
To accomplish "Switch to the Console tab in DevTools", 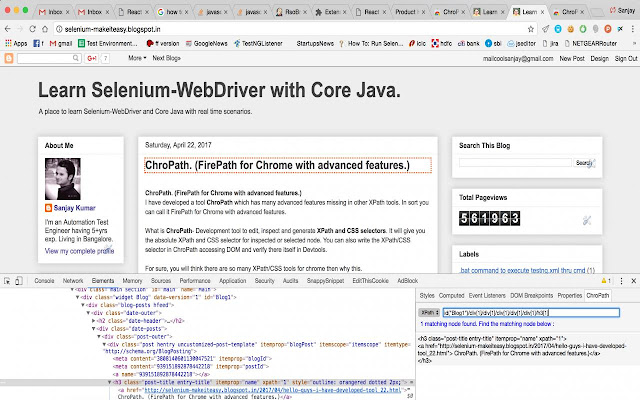I will pyautogui.click(x=44, y=281).
